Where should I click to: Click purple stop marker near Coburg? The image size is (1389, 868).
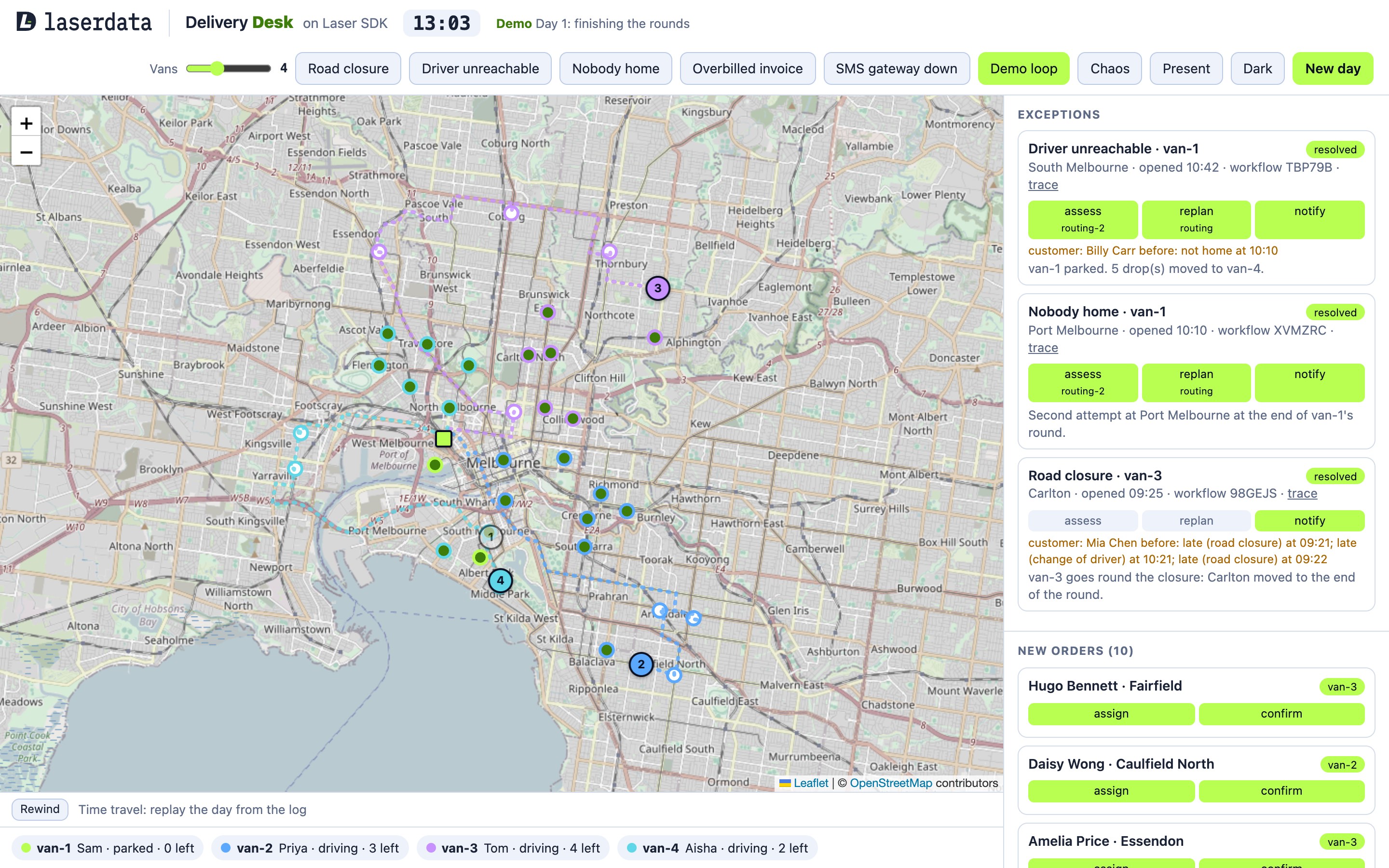tap(511, 214)
